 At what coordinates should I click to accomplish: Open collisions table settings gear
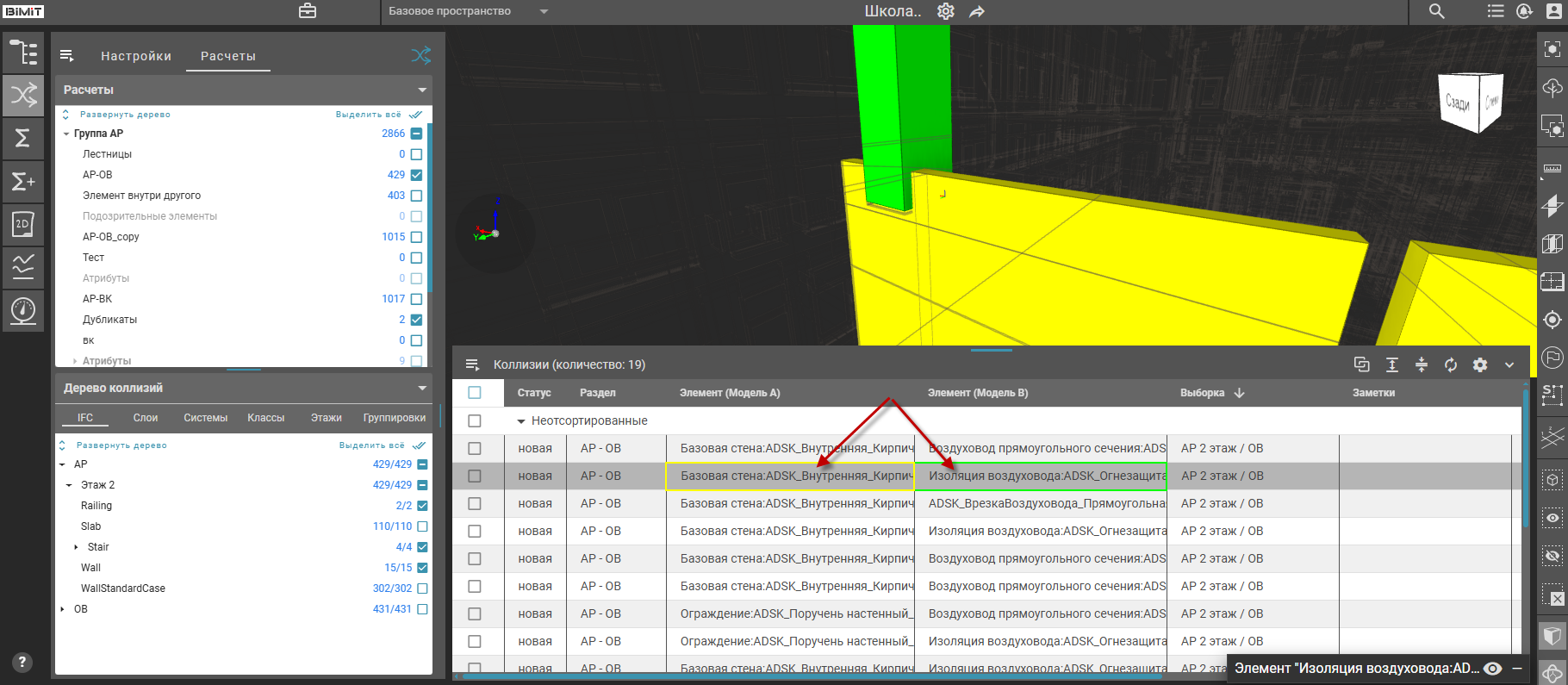click(x=1480, y=364)
